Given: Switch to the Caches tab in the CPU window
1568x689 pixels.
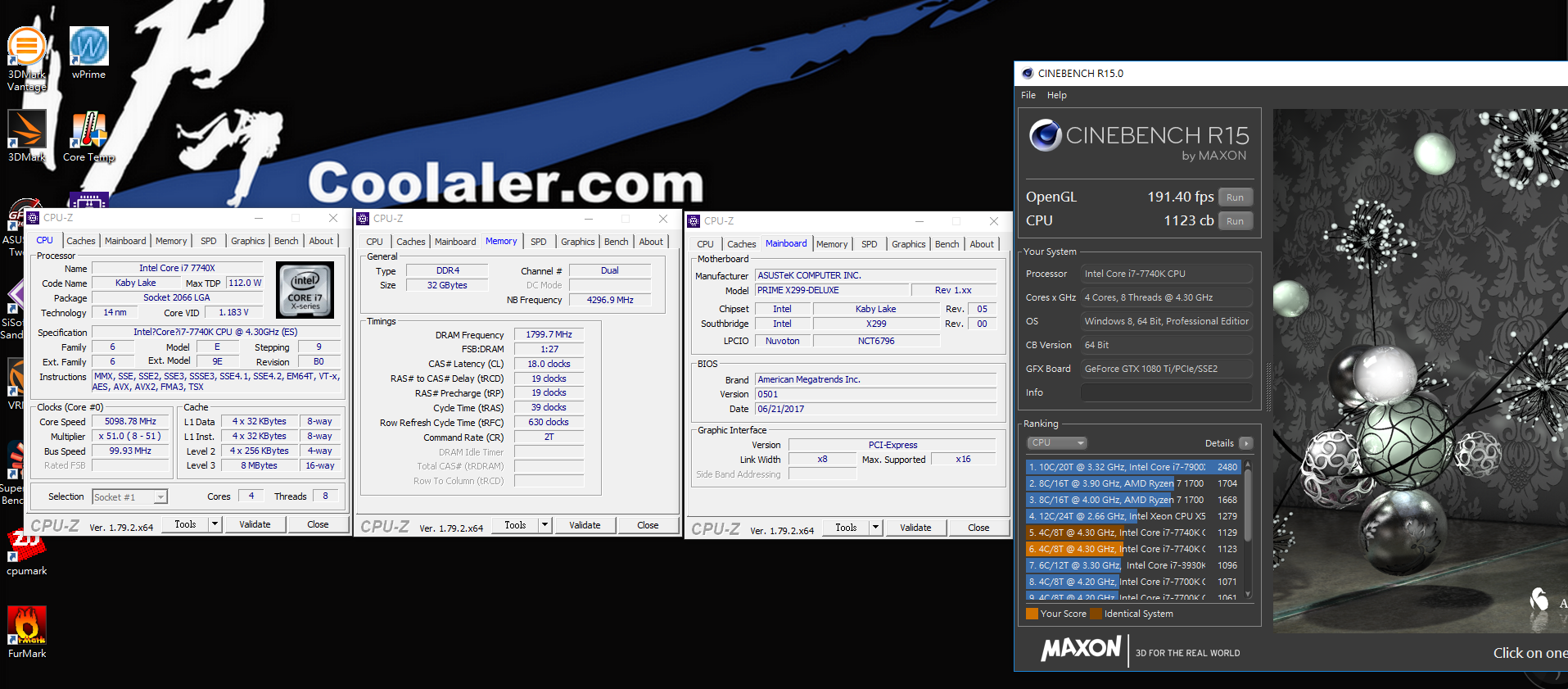Looking at the screenshot, I should click(x=80, y=241).
